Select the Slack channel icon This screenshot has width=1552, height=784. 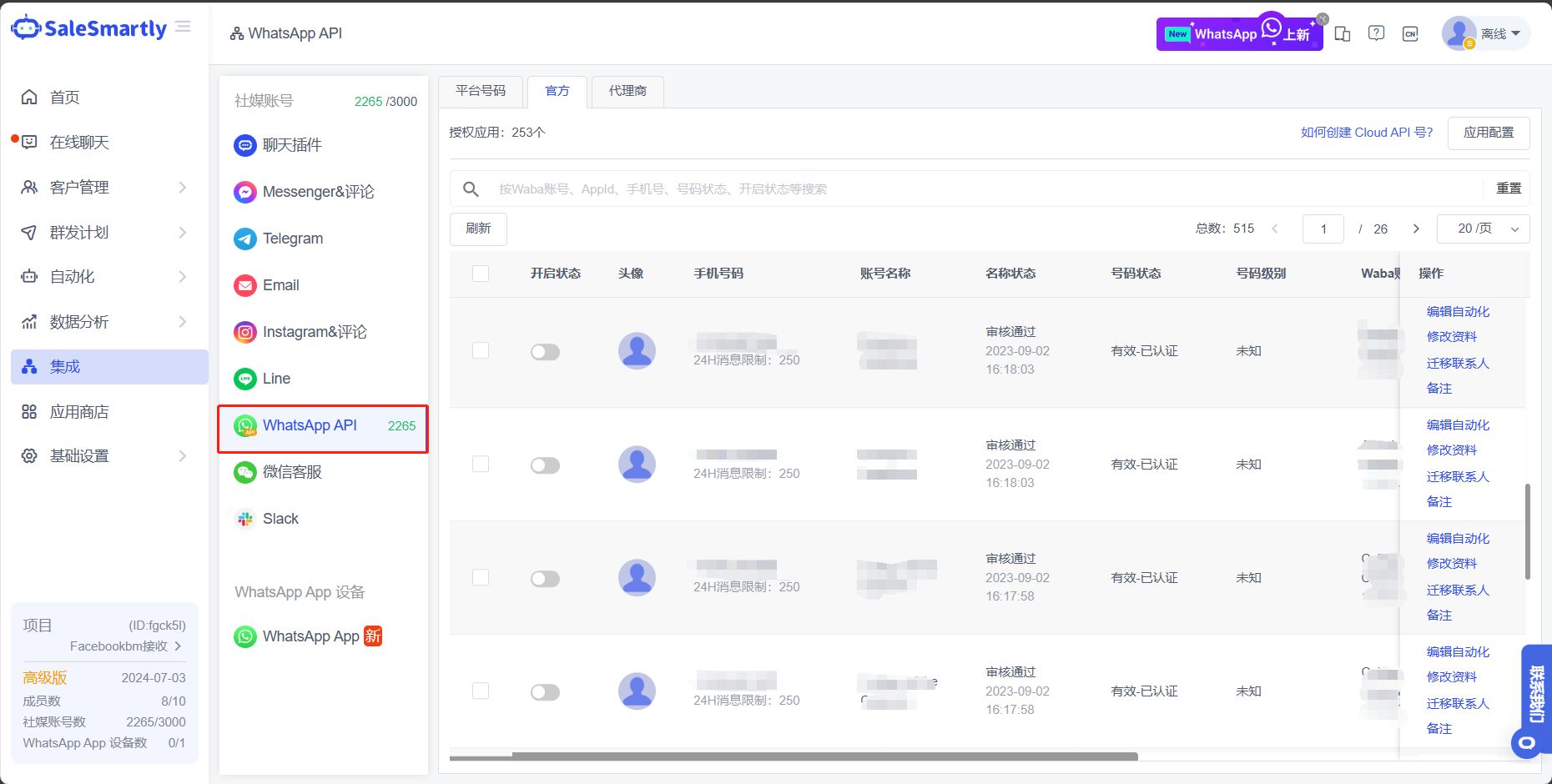pos(245,519)
